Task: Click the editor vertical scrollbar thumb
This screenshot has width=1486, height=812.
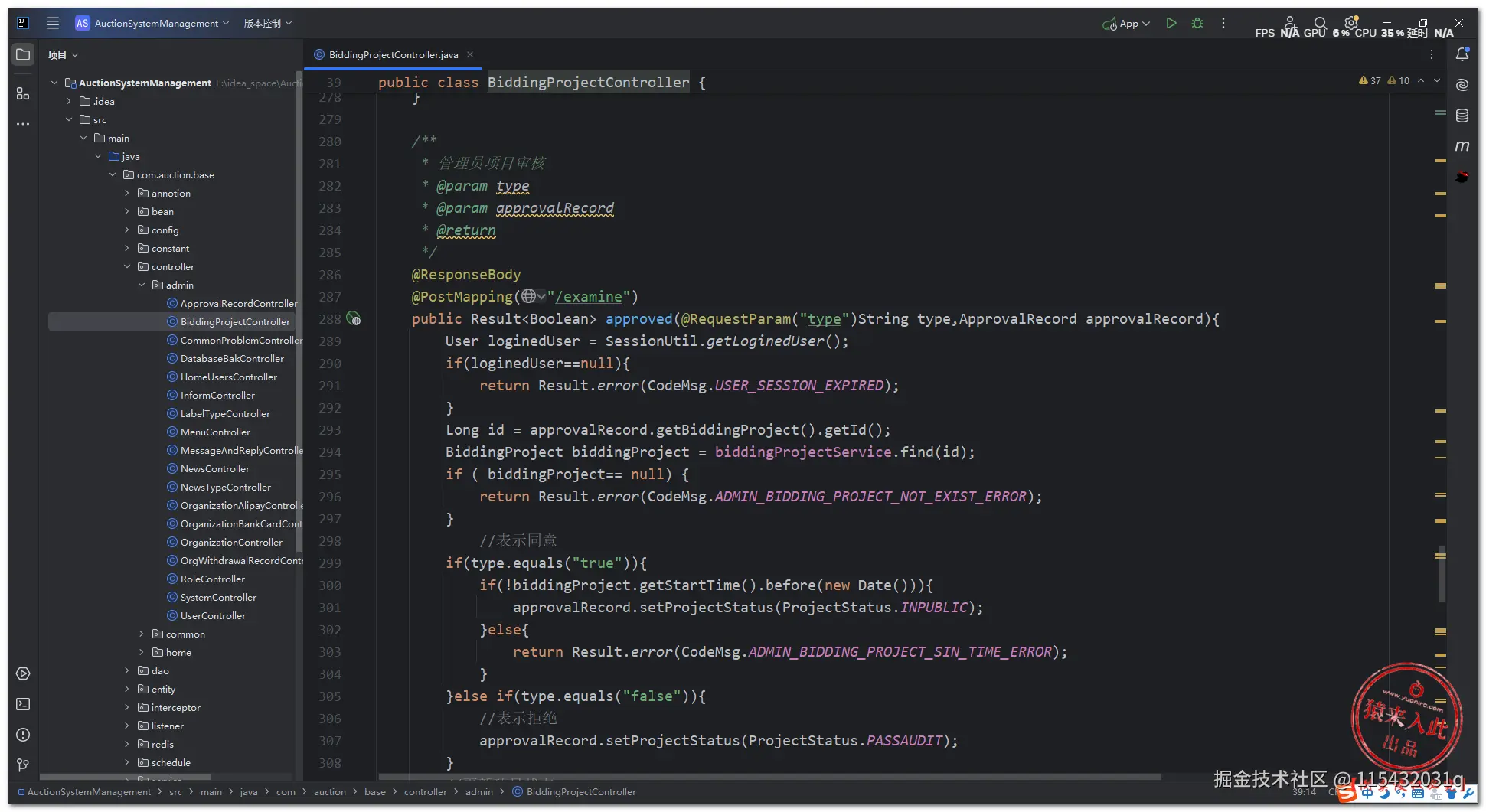Action: pyautogui.click(x=1442, y=574)
